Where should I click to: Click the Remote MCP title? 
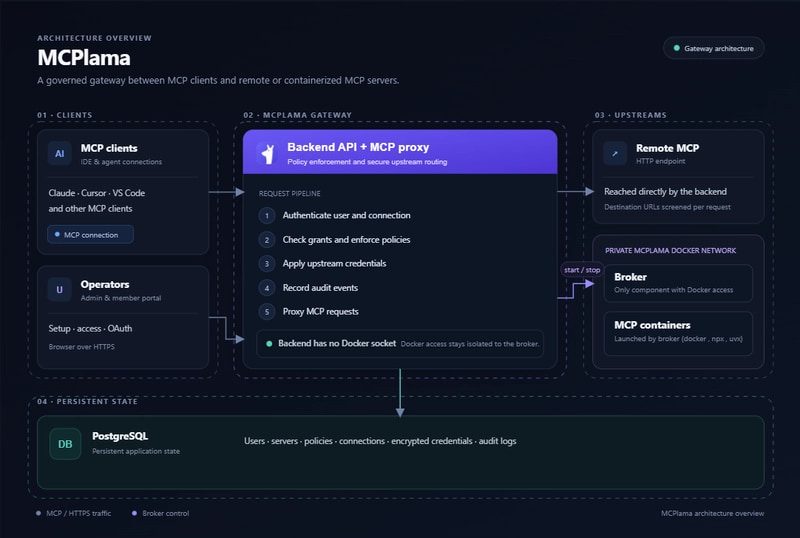coord(667,148)
